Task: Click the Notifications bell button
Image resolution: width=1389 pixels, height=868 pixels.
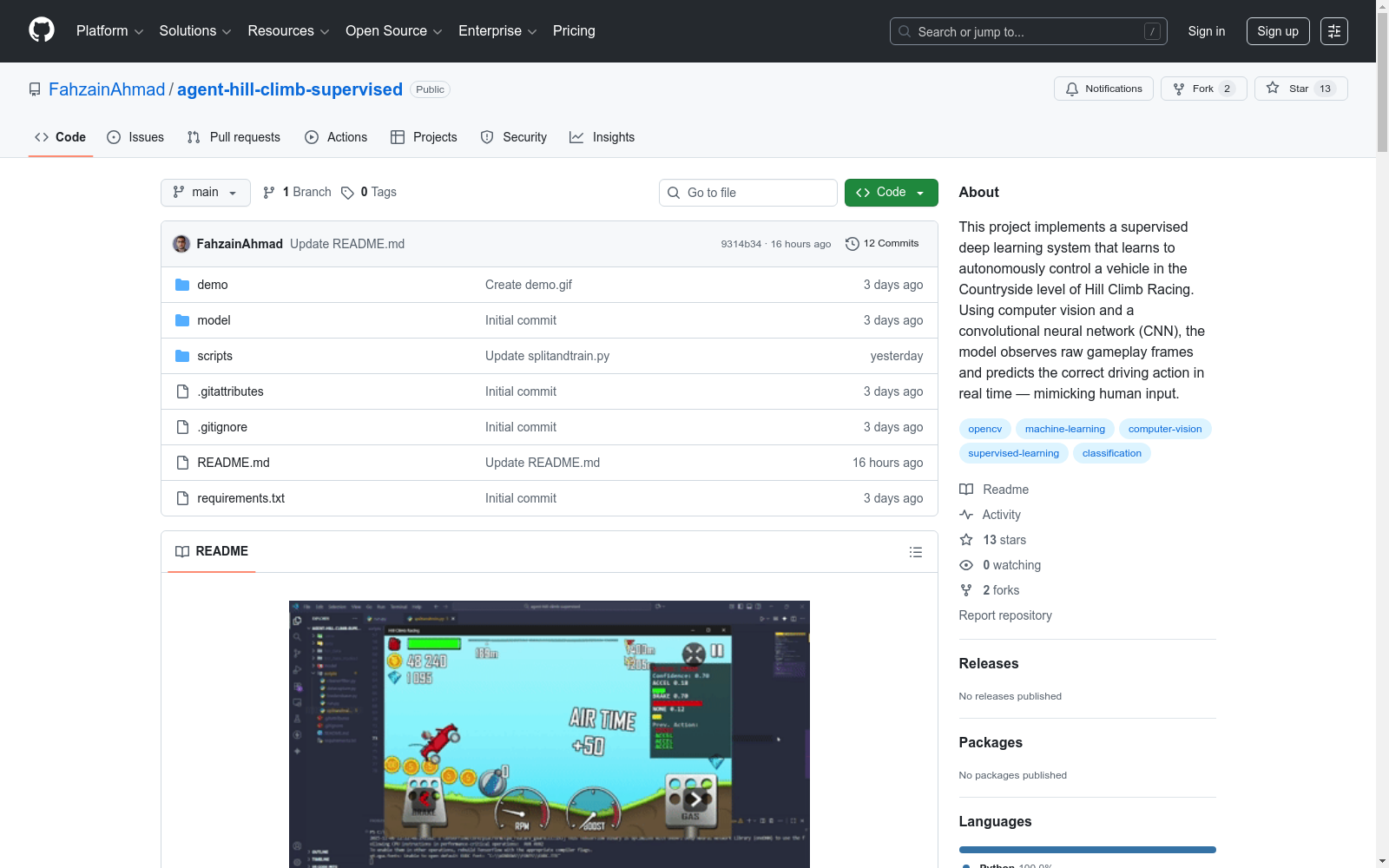Action: click(x=1103, y=89)
